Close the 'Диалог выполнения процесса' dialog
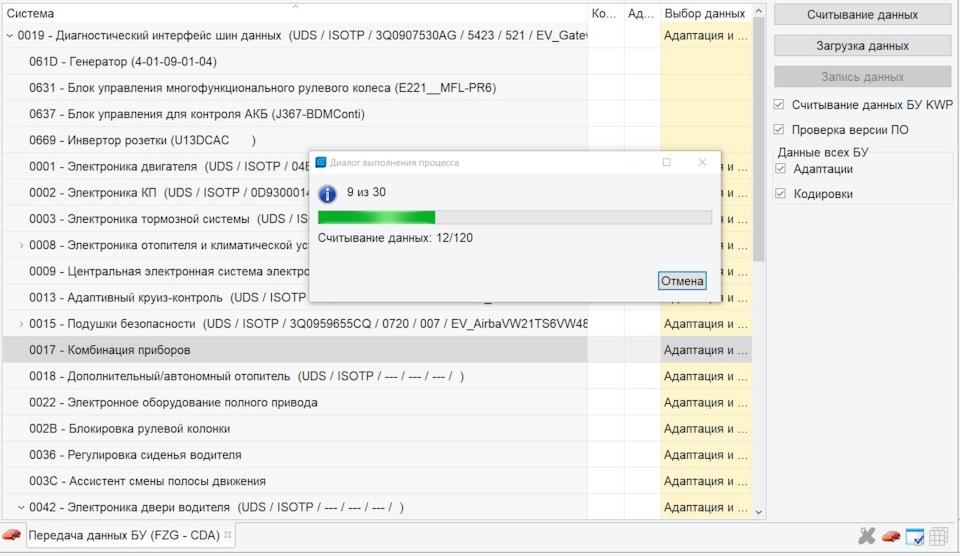The width and height of the screenshot is (960, 556). coord(702,162)
